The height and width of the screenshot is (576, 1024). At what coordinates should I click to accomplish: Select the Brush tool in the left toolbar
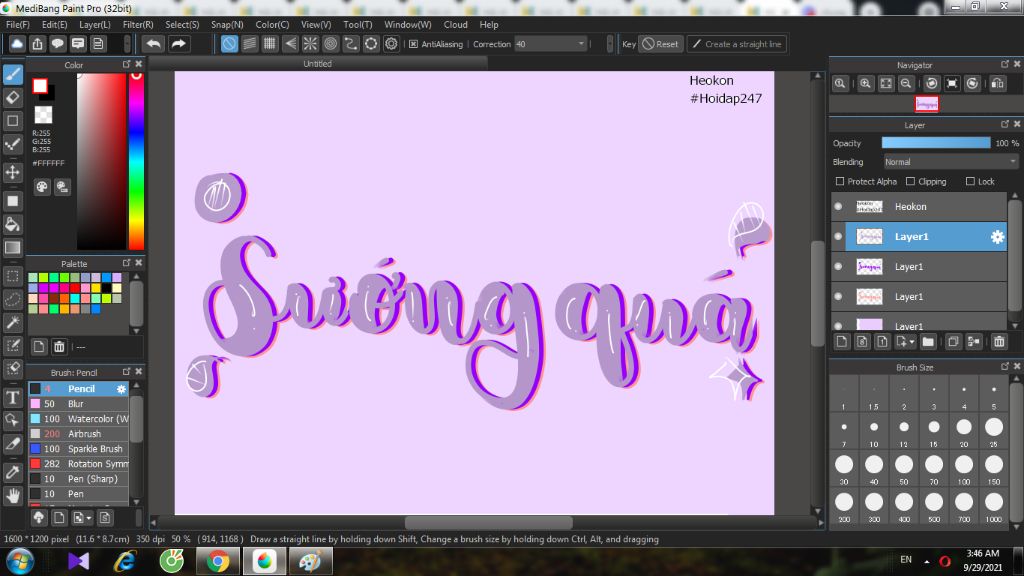(x=12, y=74)
